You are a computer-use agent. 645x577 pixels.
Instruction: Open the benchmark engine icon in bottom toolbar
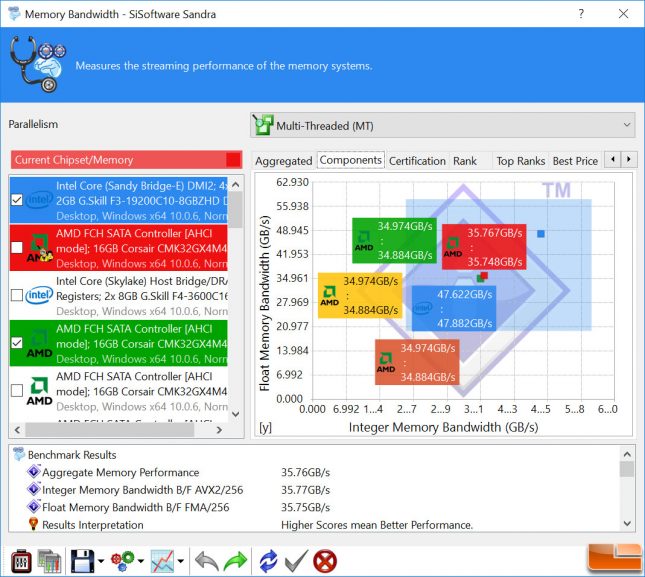point(21,561)
